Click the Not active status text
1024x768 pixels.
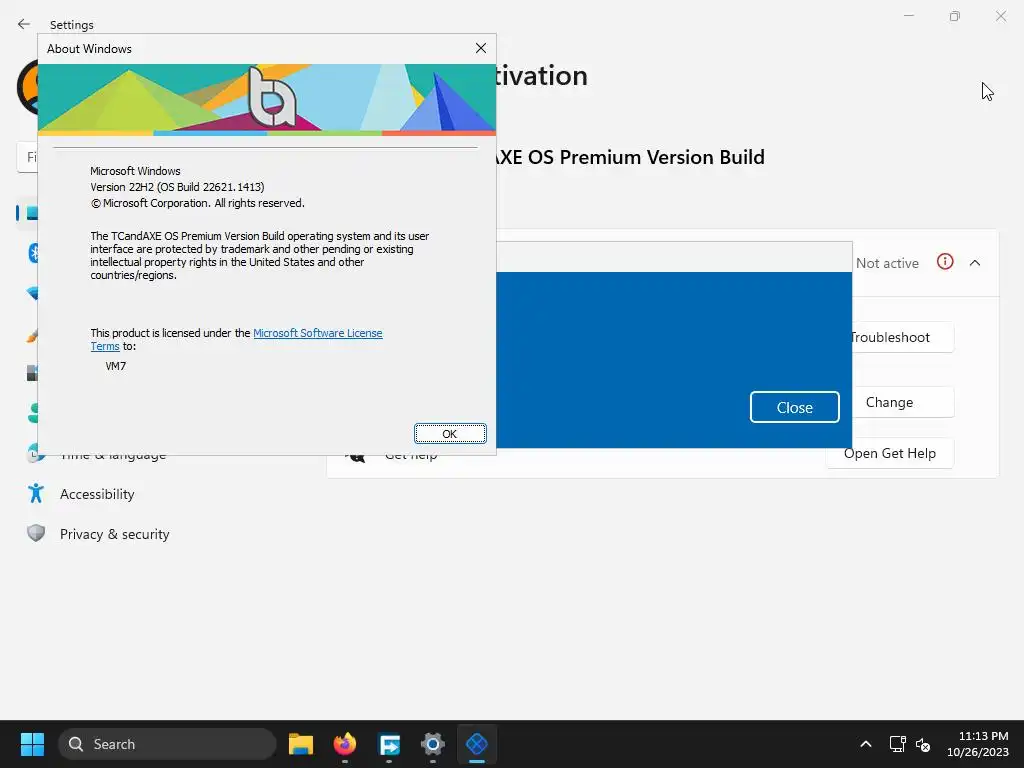(x=887, y=263)
